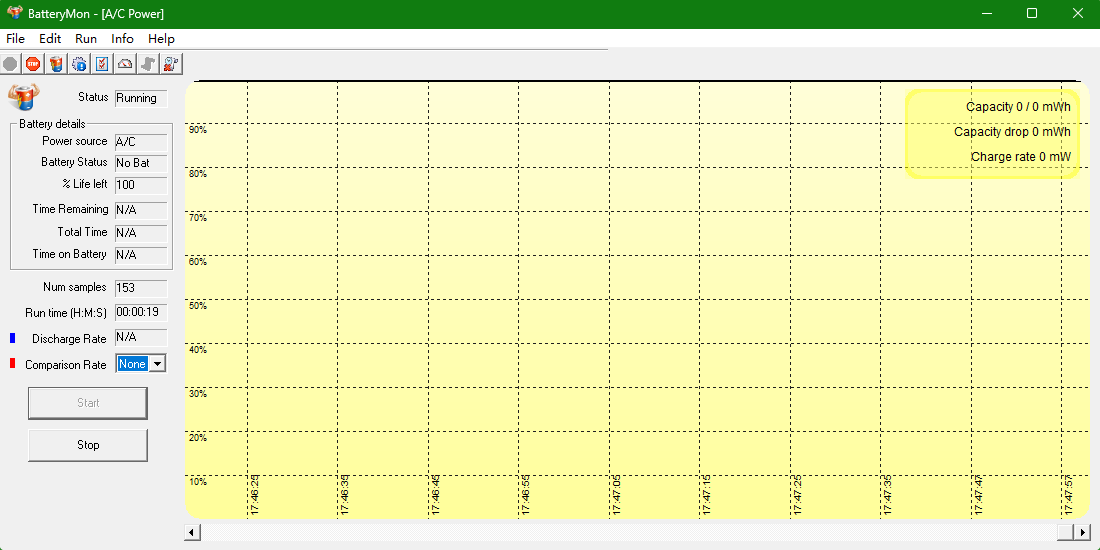The image size is (1100, 550).
Task: Click the clock with red X icon
Action: [x=171, y=64]
